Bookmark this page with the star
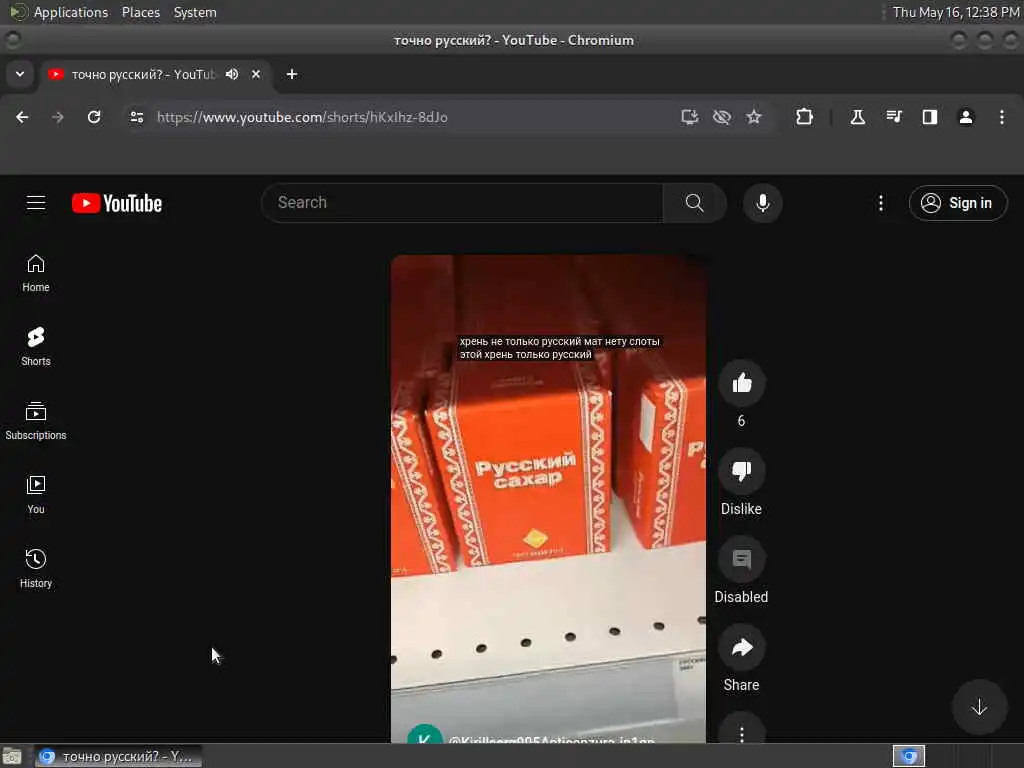 click(754, 117)
